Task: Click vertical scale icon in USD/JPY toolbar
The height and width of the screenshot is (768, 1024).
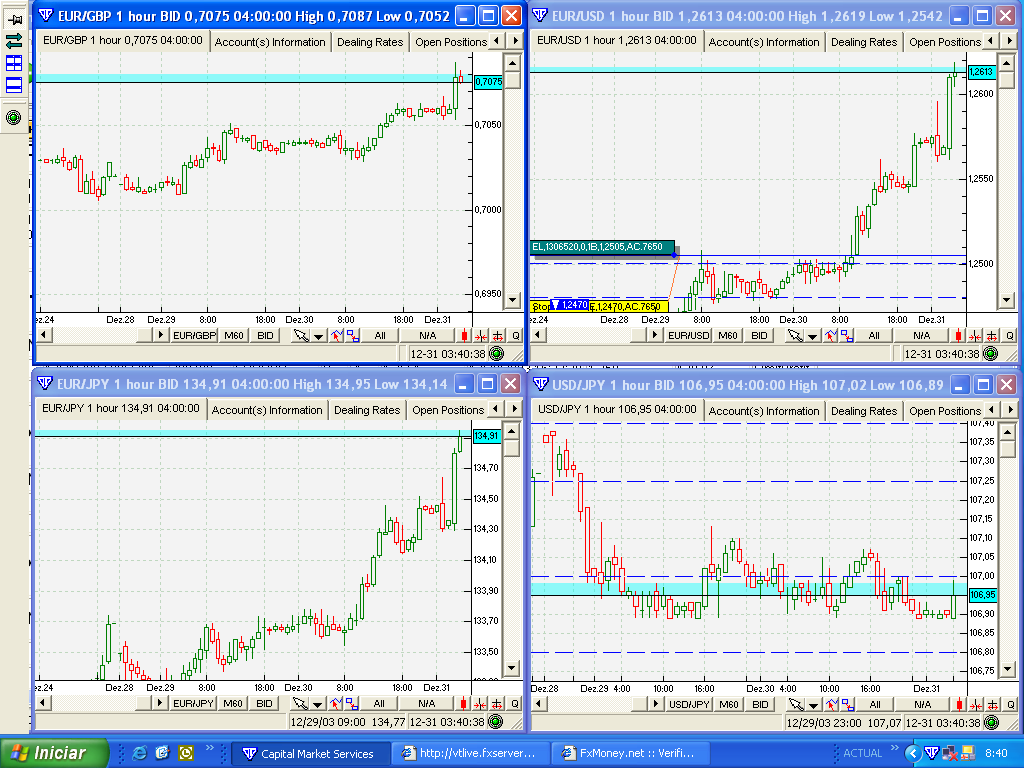Action: [993, 704]
